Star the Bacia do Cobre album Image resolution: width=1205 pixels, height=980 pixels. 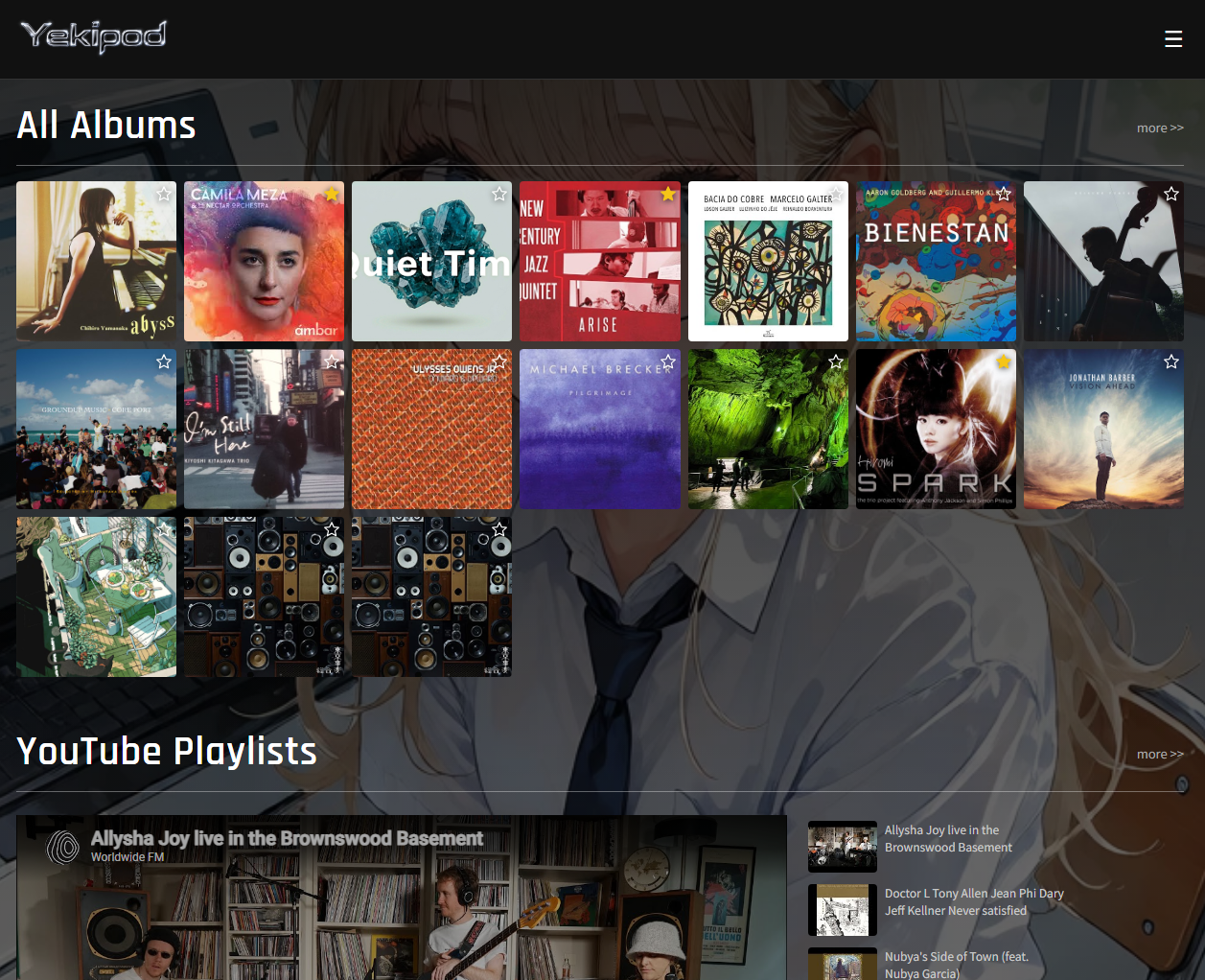(x=836, y=195)
